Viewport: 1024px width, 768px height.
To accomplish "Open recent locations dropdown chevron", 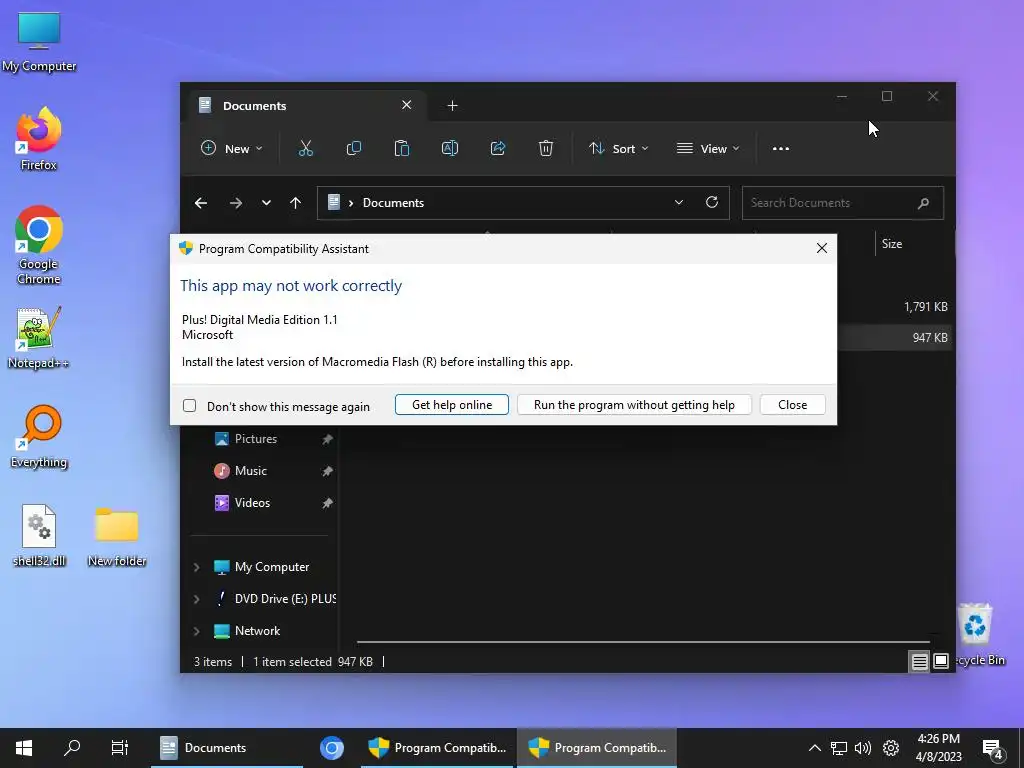I will [x=266, y=203].
